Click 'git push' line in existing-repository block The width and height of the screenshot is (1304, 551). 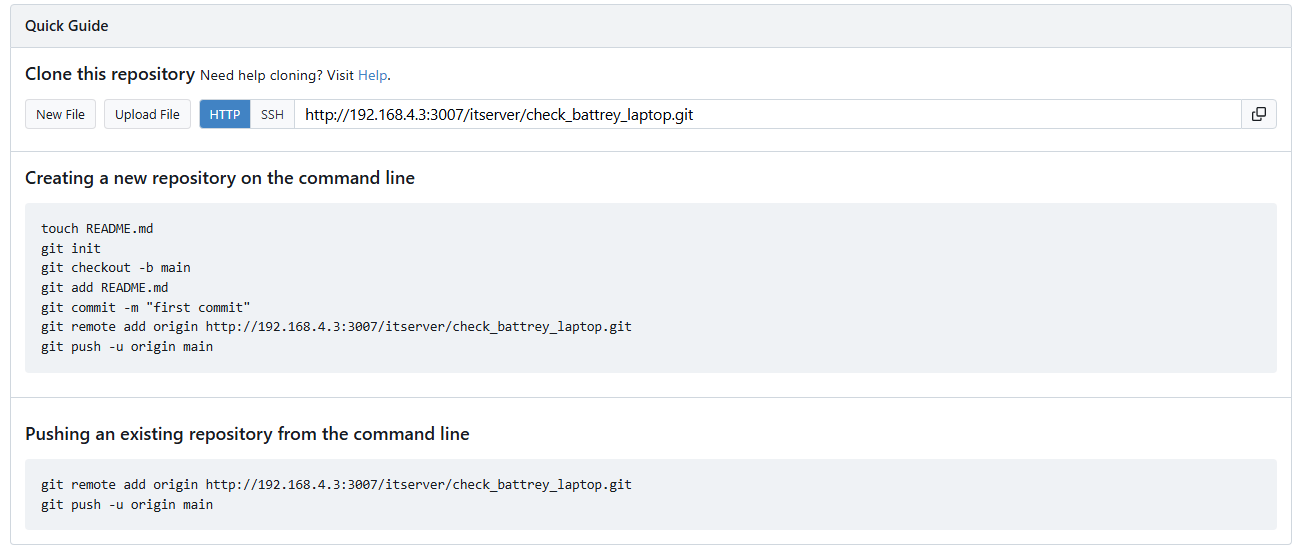(x=127, y=505)
